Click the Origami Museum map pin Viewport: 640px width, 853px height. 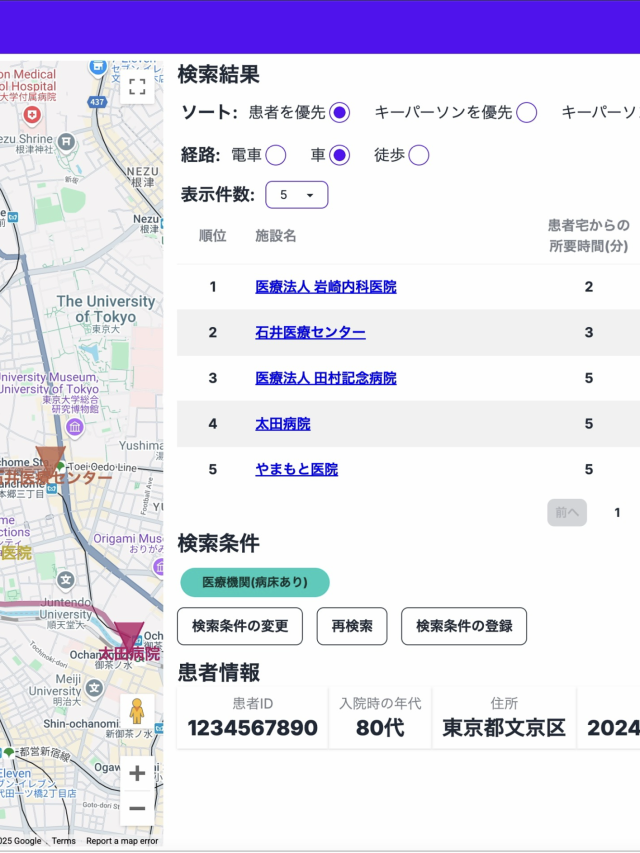[x=157, y=566]
